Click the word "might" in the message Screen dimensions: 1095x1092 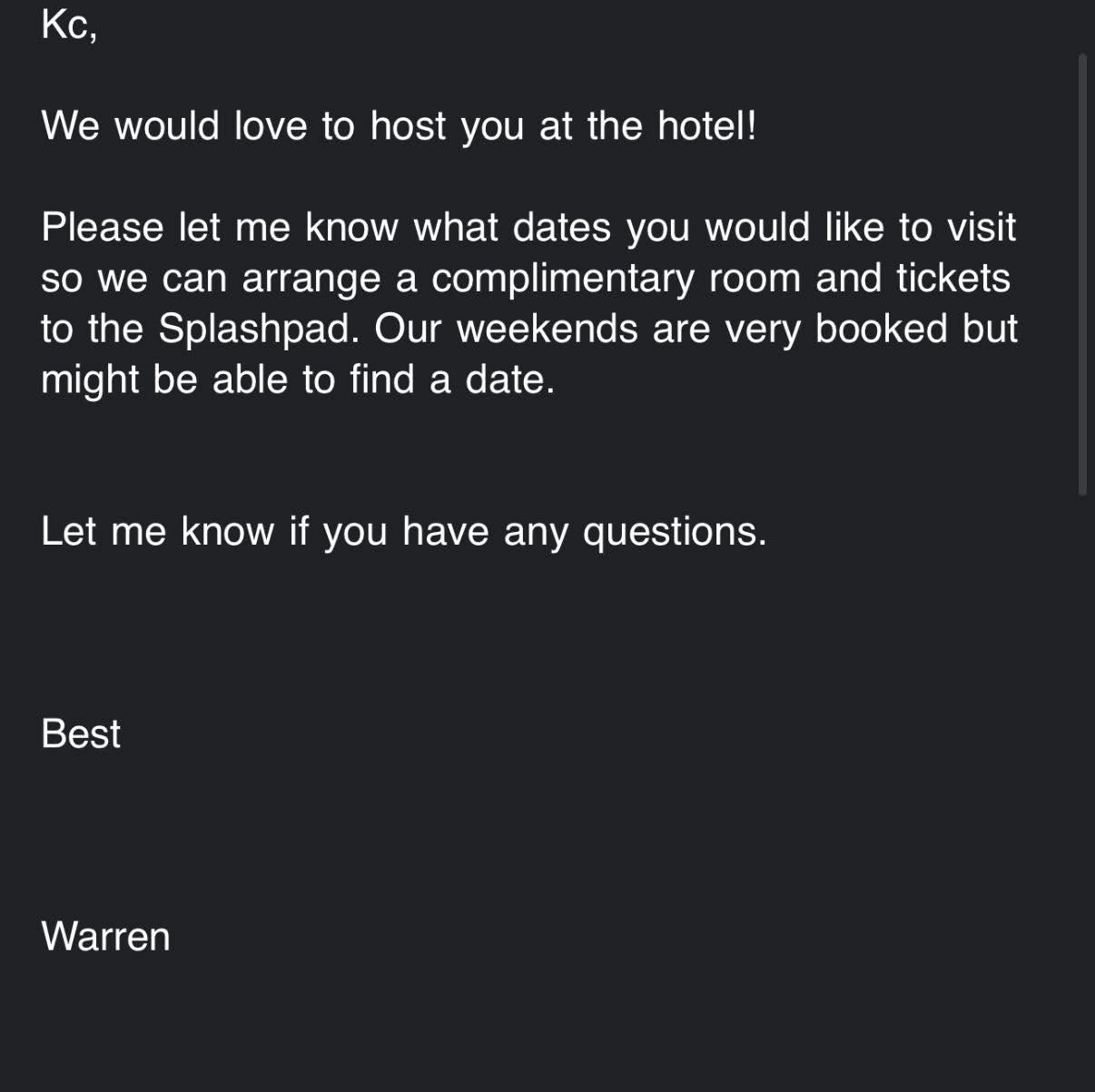[90, 379]
